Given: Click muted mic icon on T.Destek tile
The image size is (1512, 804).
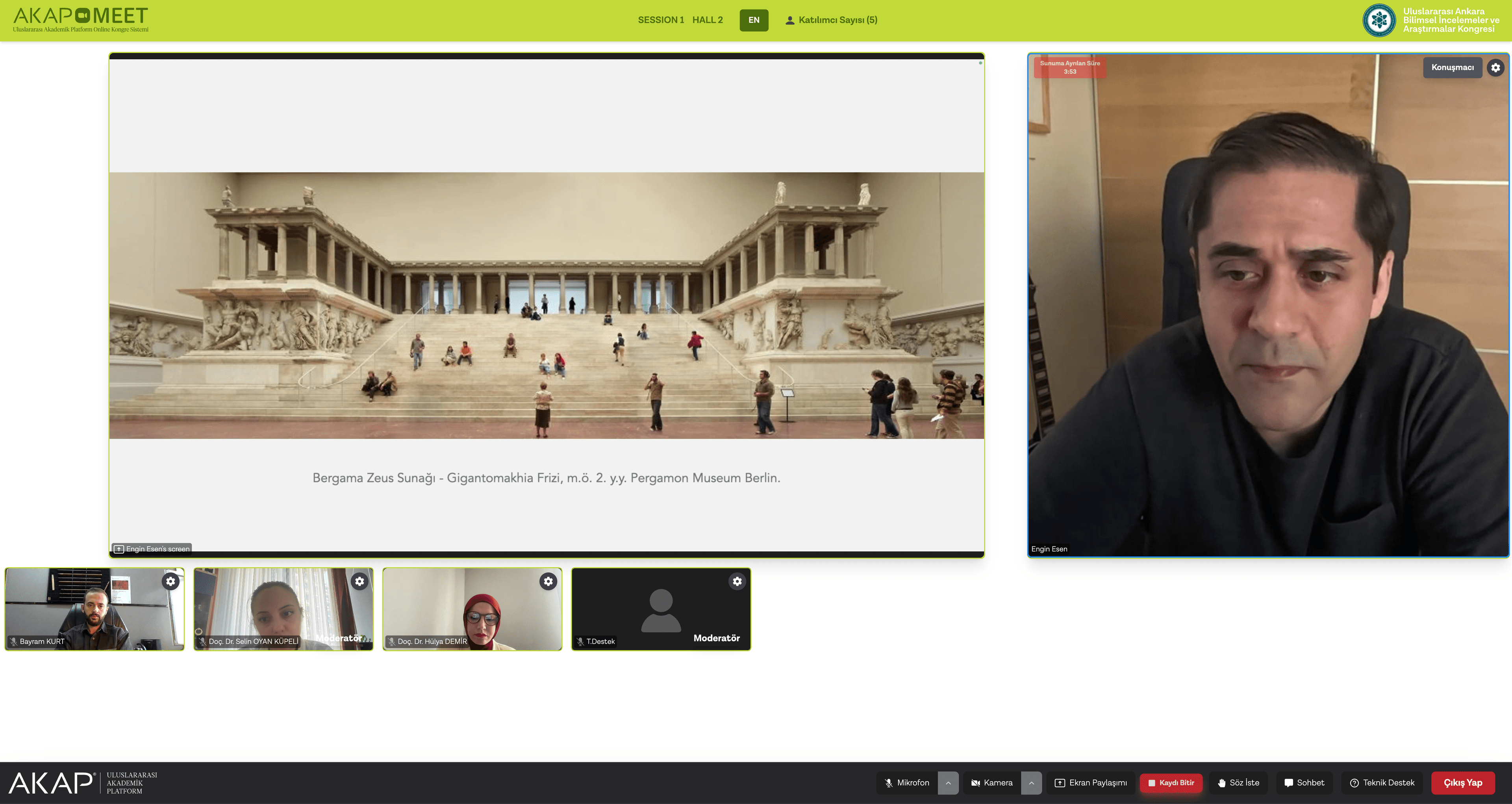Looking at the screenshot, I should [x=580, y=641].
